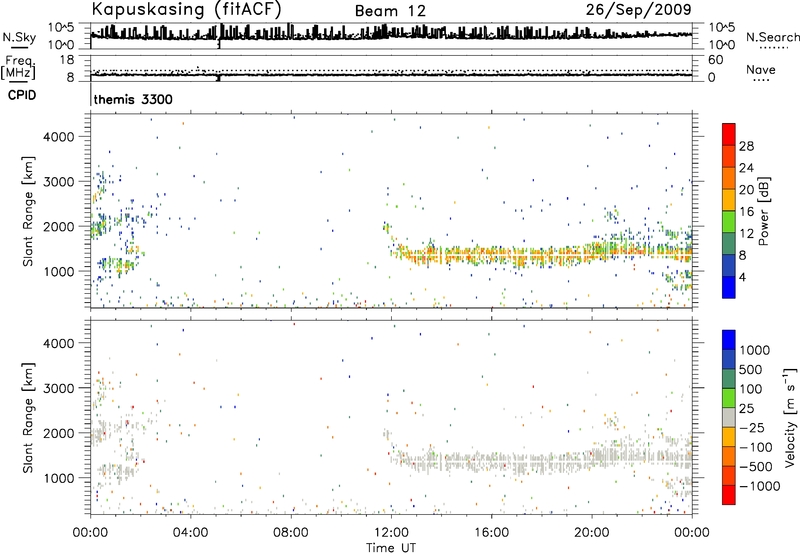This screenshot has height=554, width=800.
Task: Click the 12 dB colorbar tick label
Action: pos(746,234)
